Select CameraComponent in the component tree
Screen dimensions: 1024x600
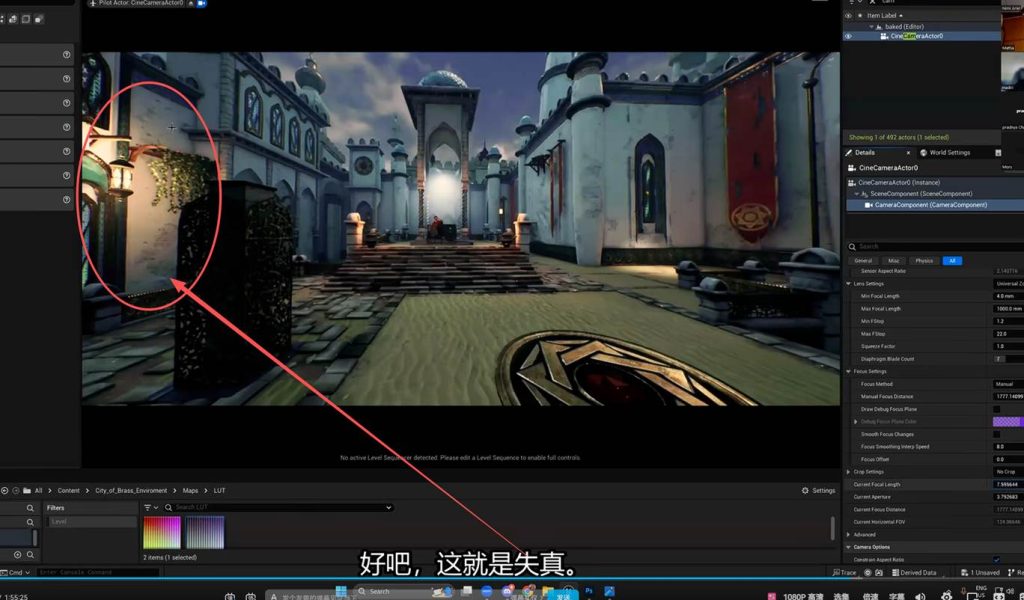[930, 205]
